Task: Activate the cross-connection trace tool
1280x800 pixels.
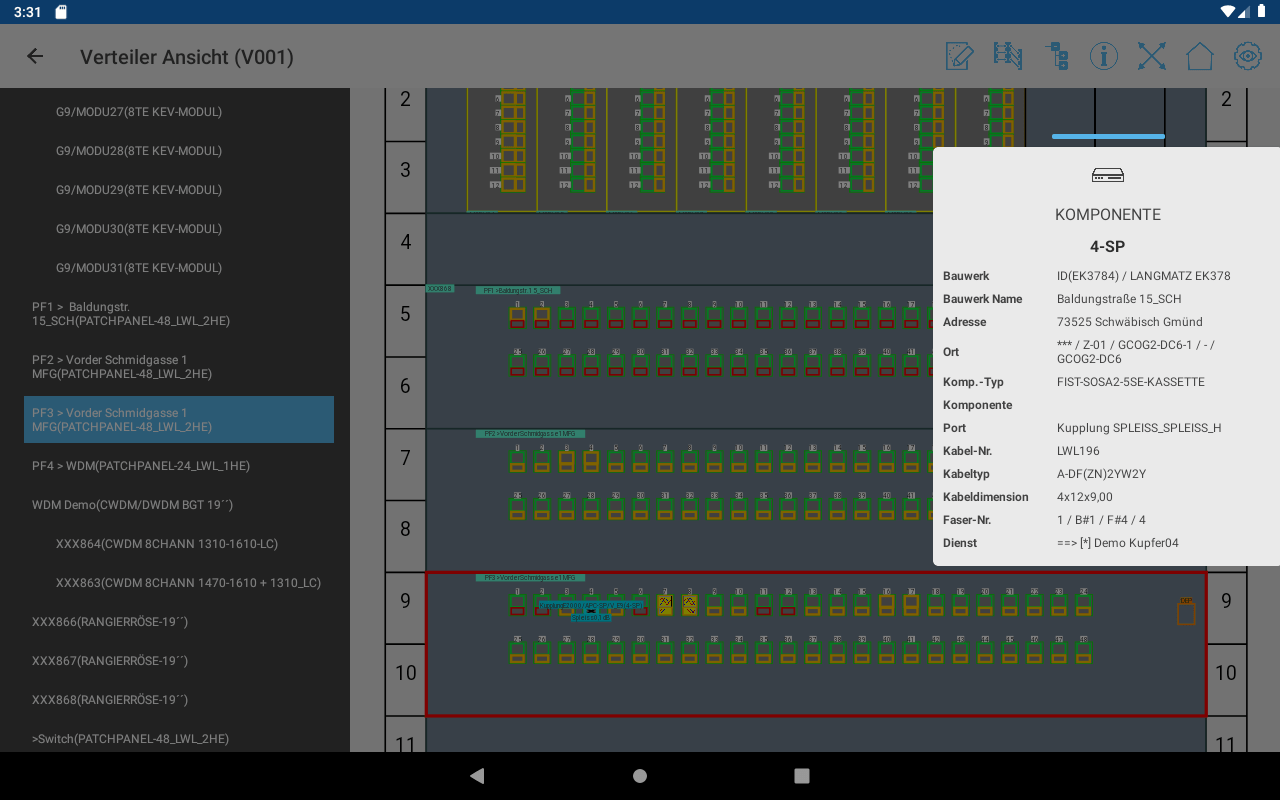Action: (x=1151, y=56)
